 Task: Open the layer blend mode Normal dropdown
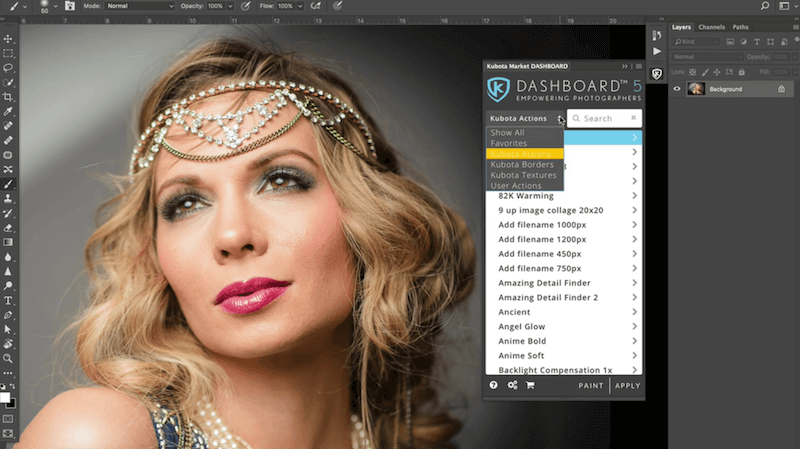(708, 57)
